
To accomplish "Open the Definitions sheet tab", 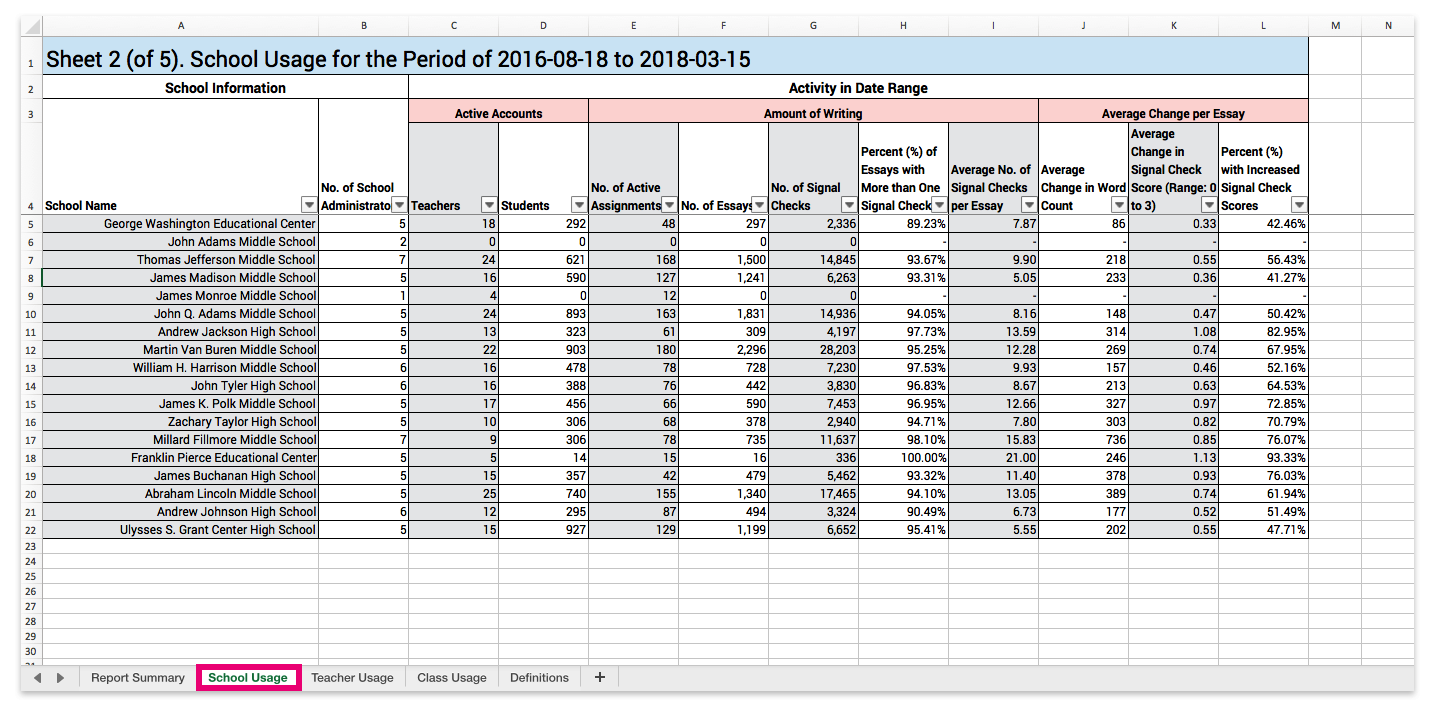I will click(539, 678).
